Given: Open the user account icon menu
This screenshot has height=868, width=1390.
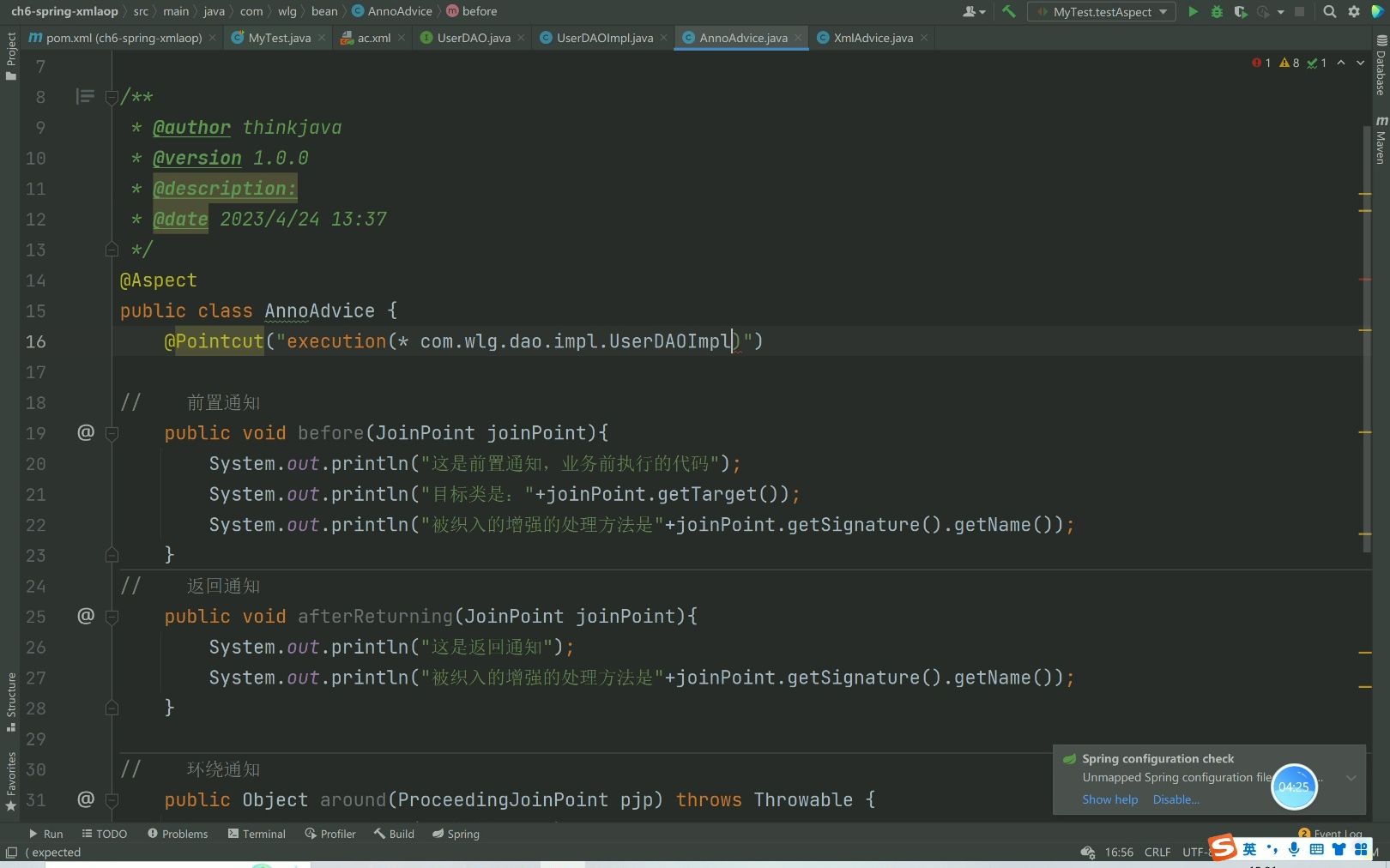Looking at the screenshot, I should tap(973, 12).
